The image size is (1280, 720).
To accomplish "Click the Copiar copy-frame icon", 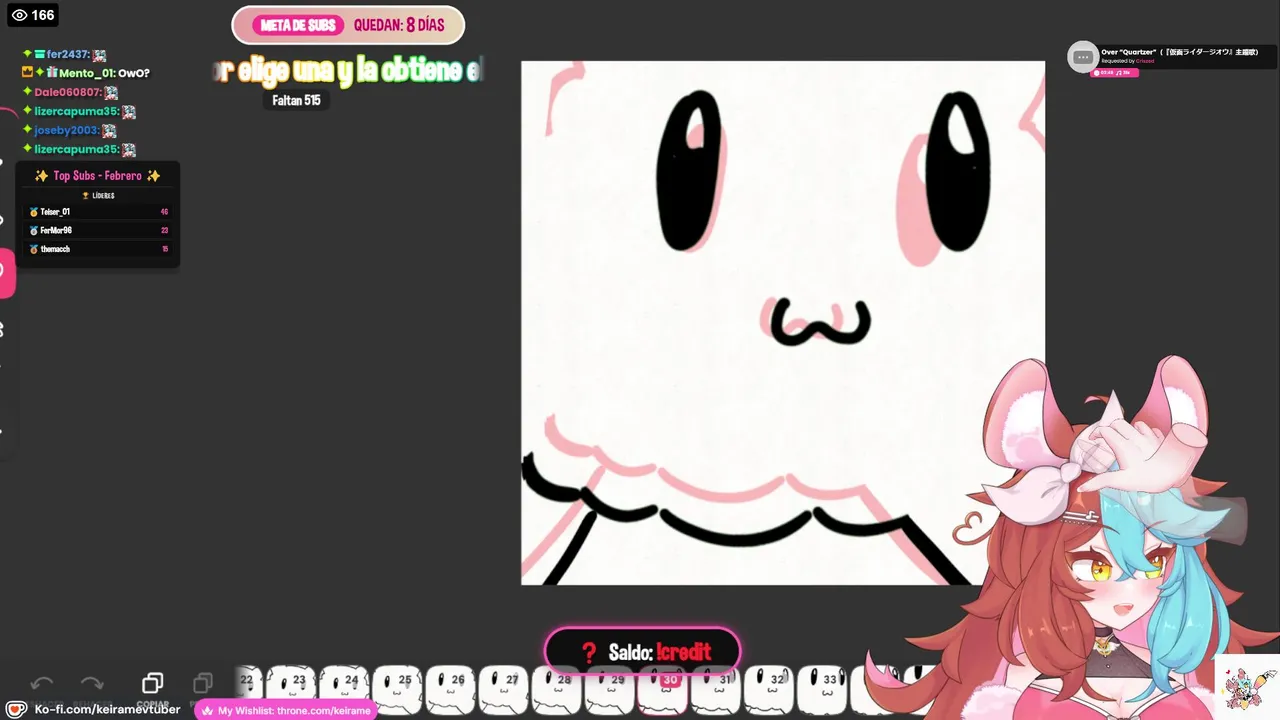I will [x=152, y=683].
